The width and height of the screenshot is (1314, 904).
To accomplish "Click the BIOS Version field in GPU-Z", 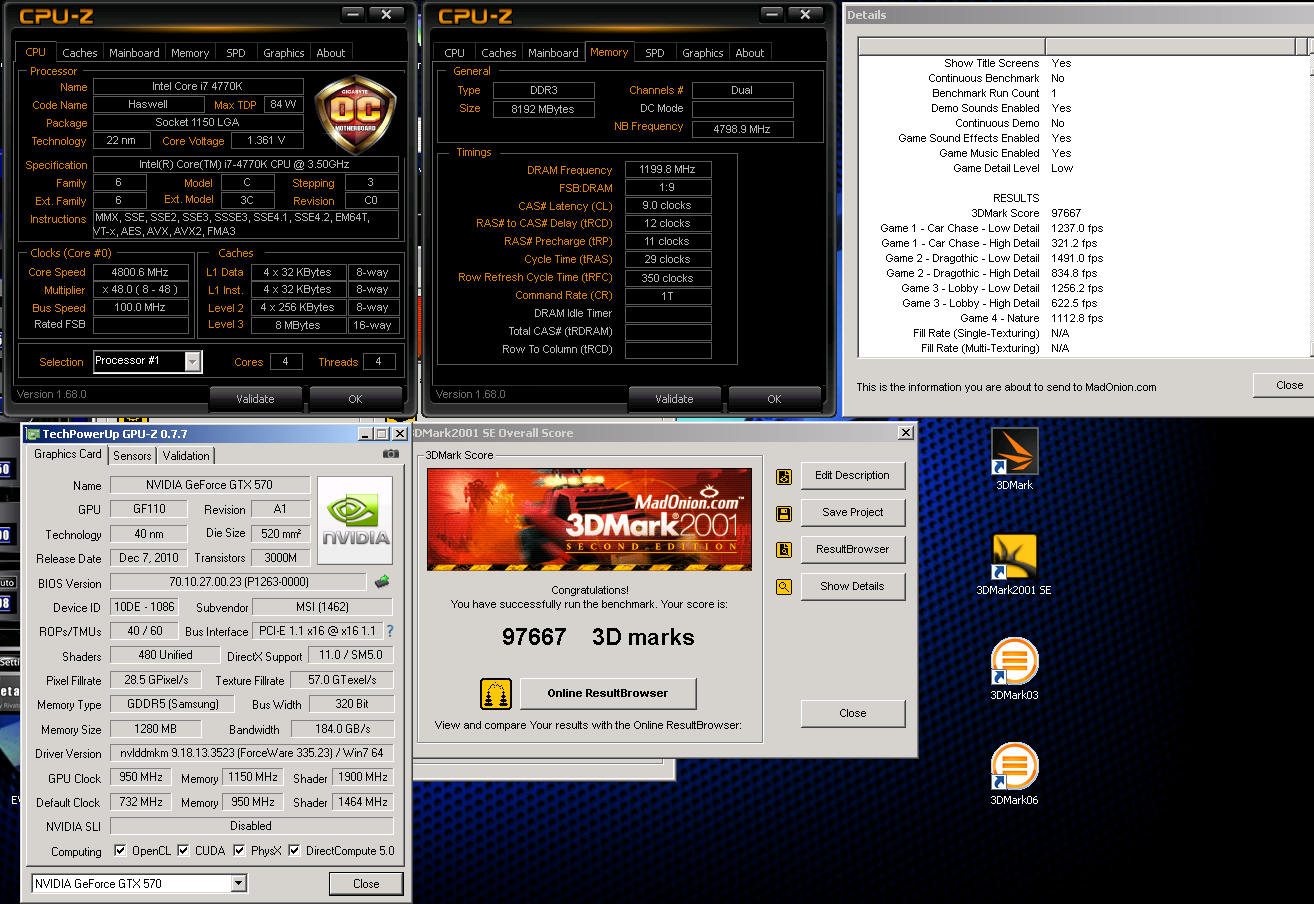I will [238, 582].
